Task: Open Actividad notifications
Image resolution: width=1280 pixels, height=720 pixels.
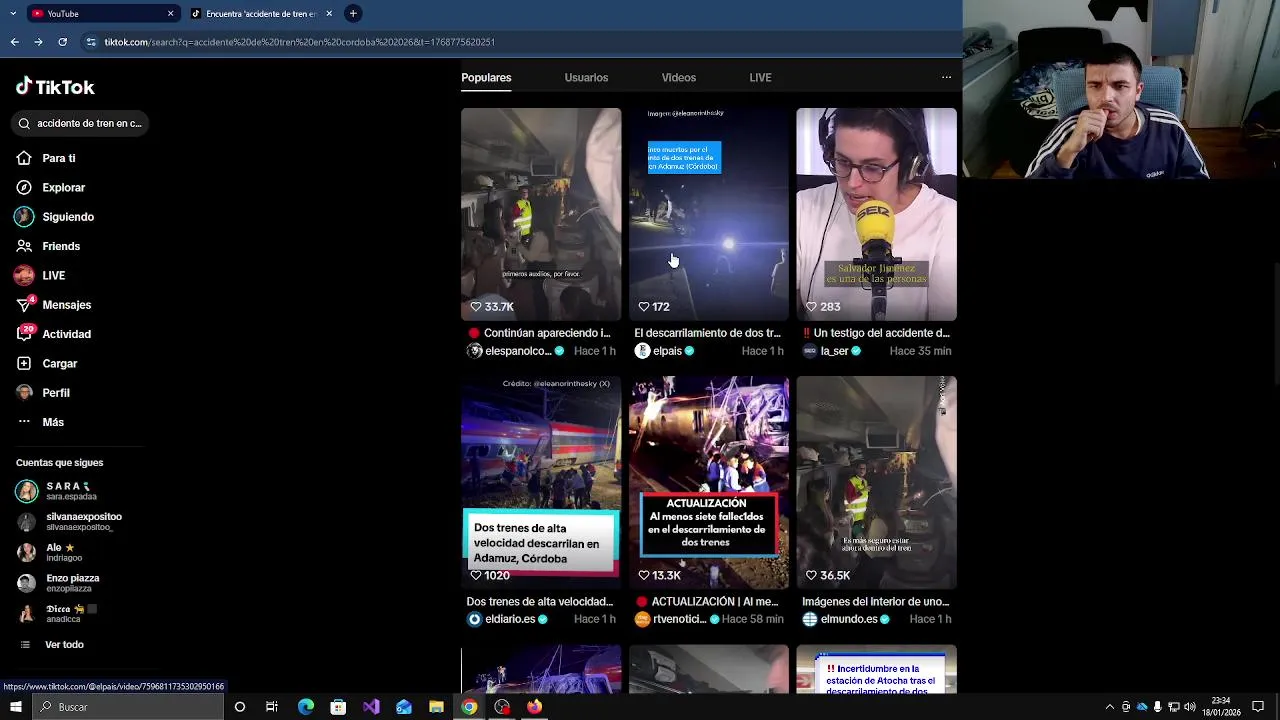Action: coord(53,334)
